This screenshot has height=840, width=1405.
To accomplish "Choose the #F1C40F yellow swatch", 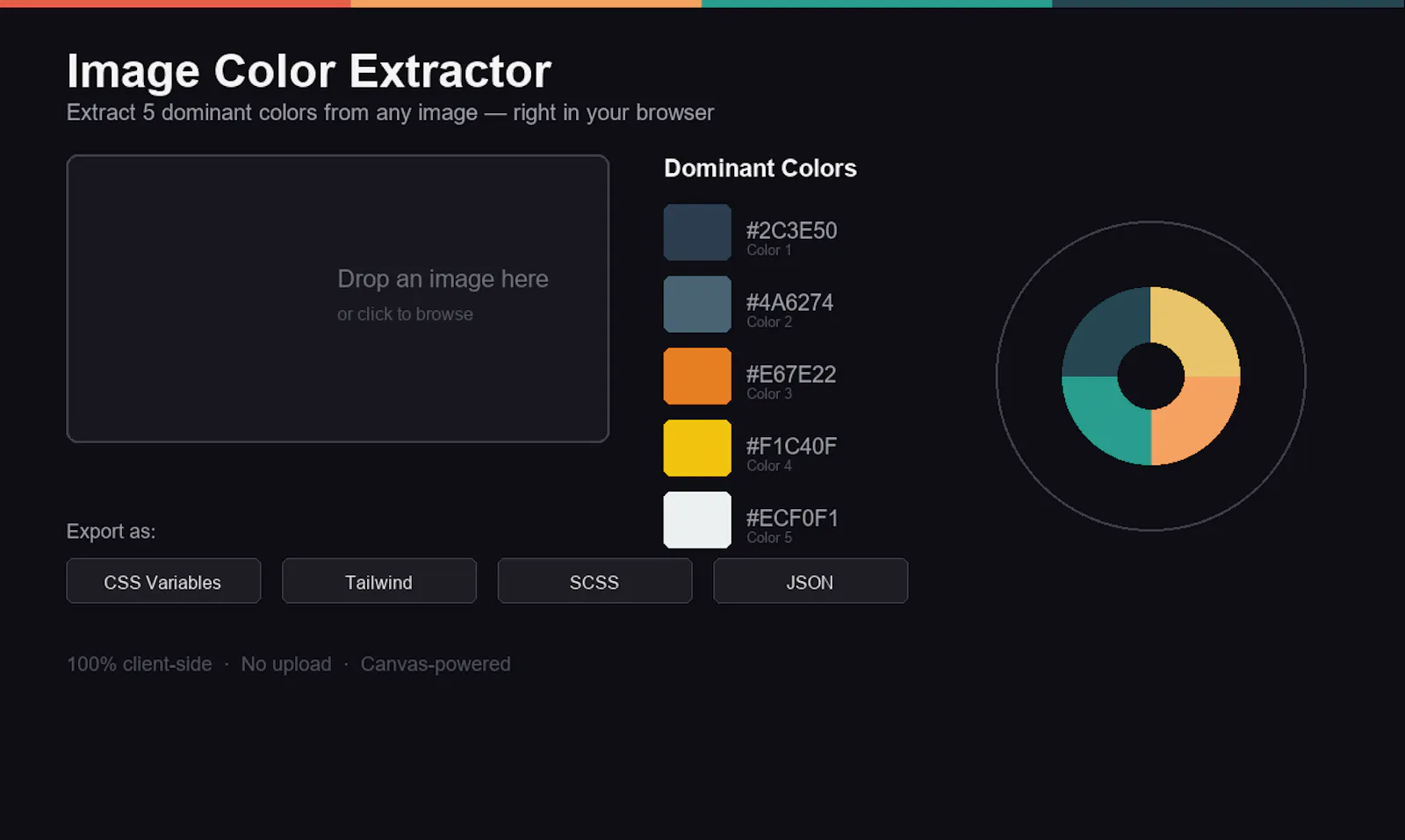I will pyautogui.click(x=697, y=449).
